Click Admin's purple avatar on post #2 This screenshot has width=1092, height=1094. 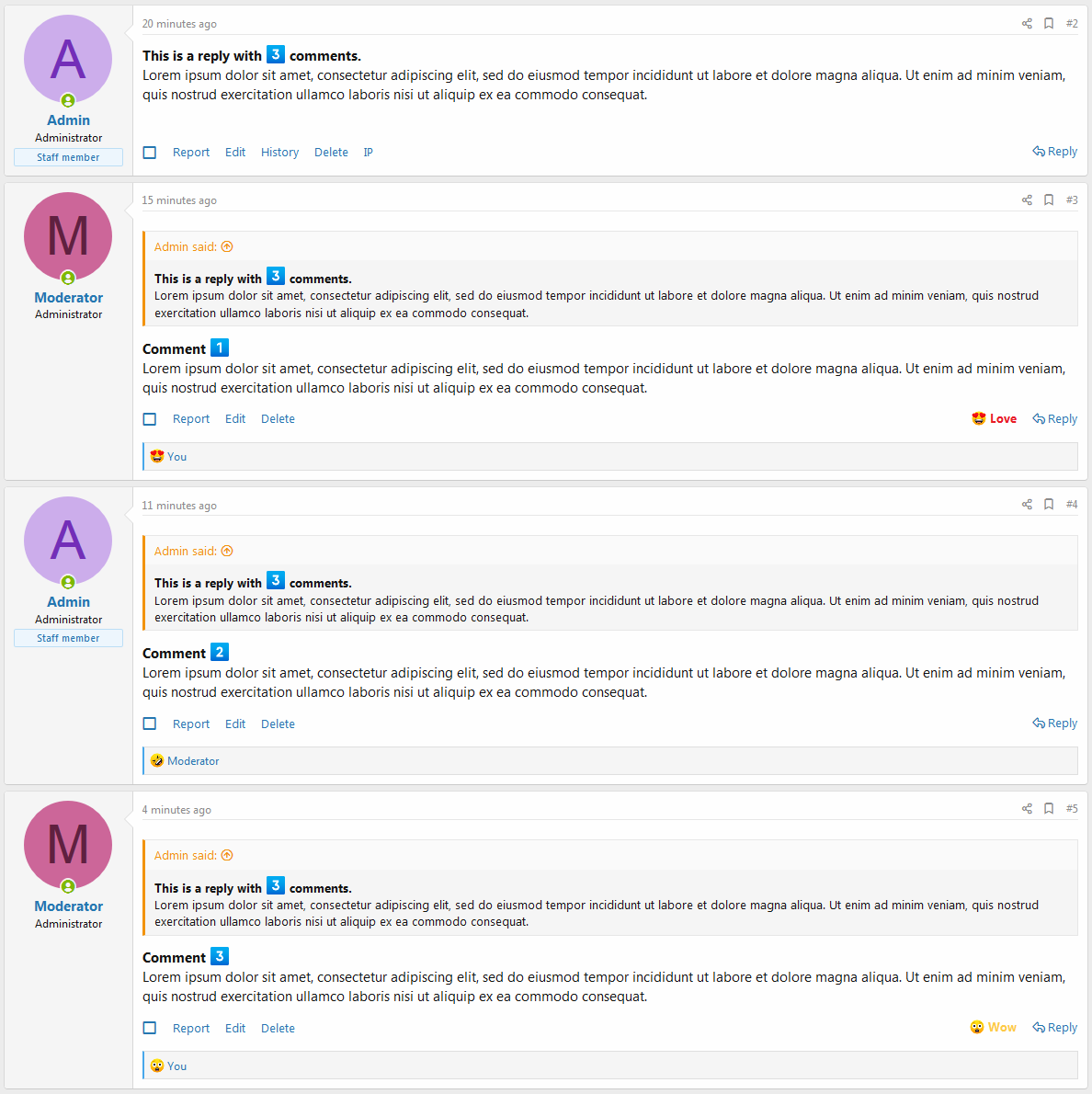pos(68,60)
